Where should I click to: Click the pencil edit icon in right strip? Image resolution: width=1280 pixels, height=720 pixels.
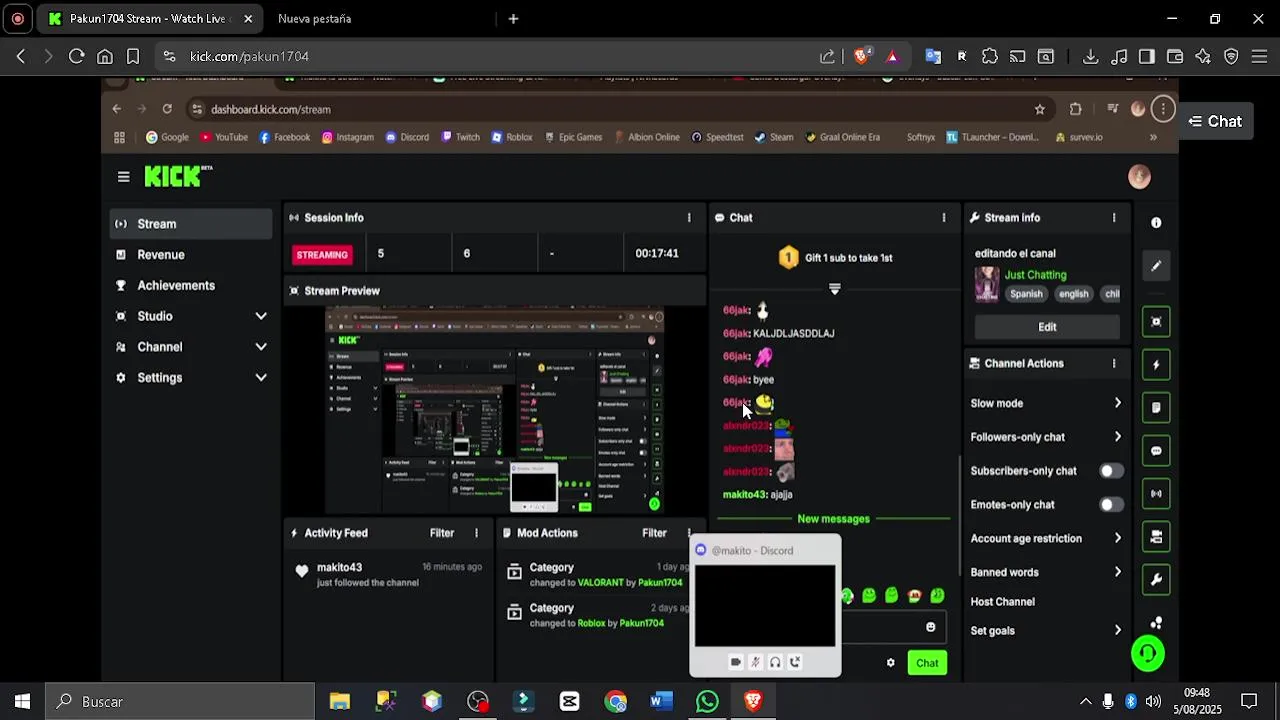pos(1156,266)
